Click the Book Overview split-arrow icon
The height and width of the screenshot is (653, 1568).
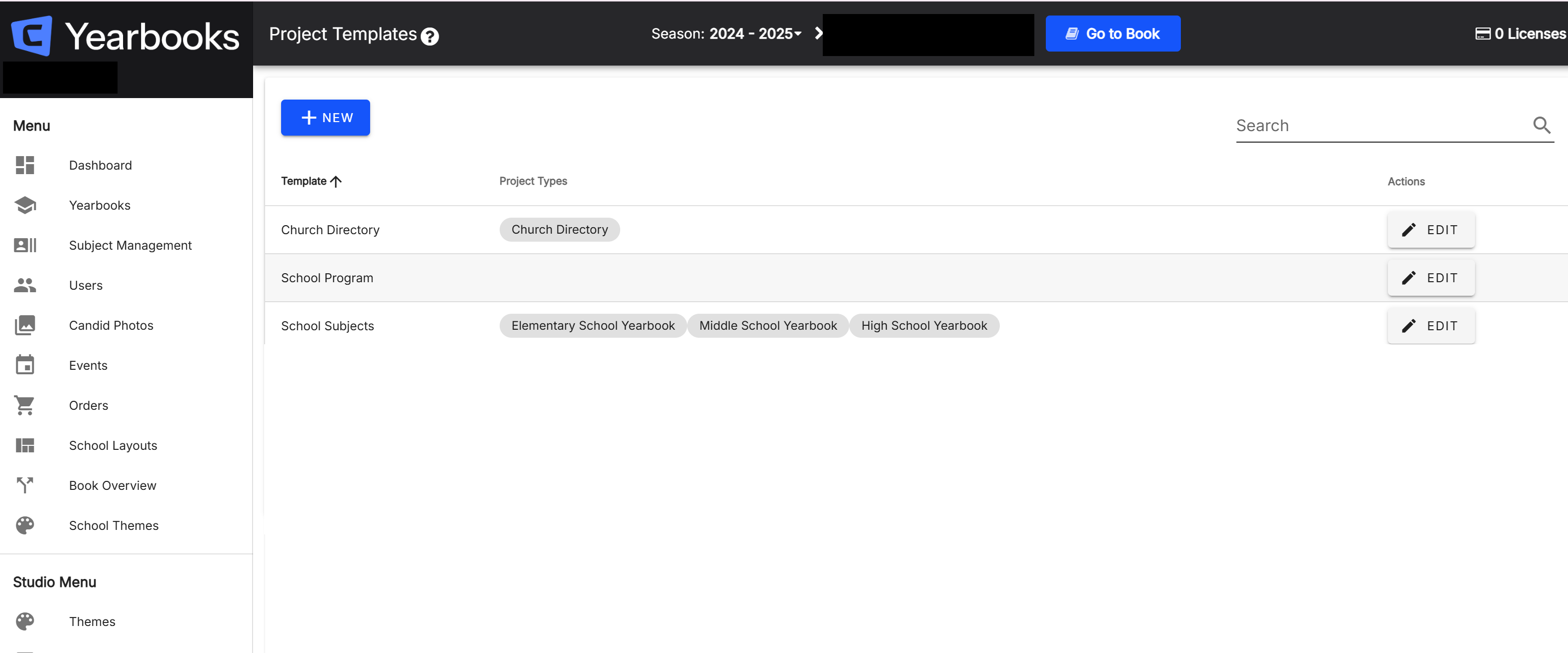pyautogui.click(x=25, y=485)
